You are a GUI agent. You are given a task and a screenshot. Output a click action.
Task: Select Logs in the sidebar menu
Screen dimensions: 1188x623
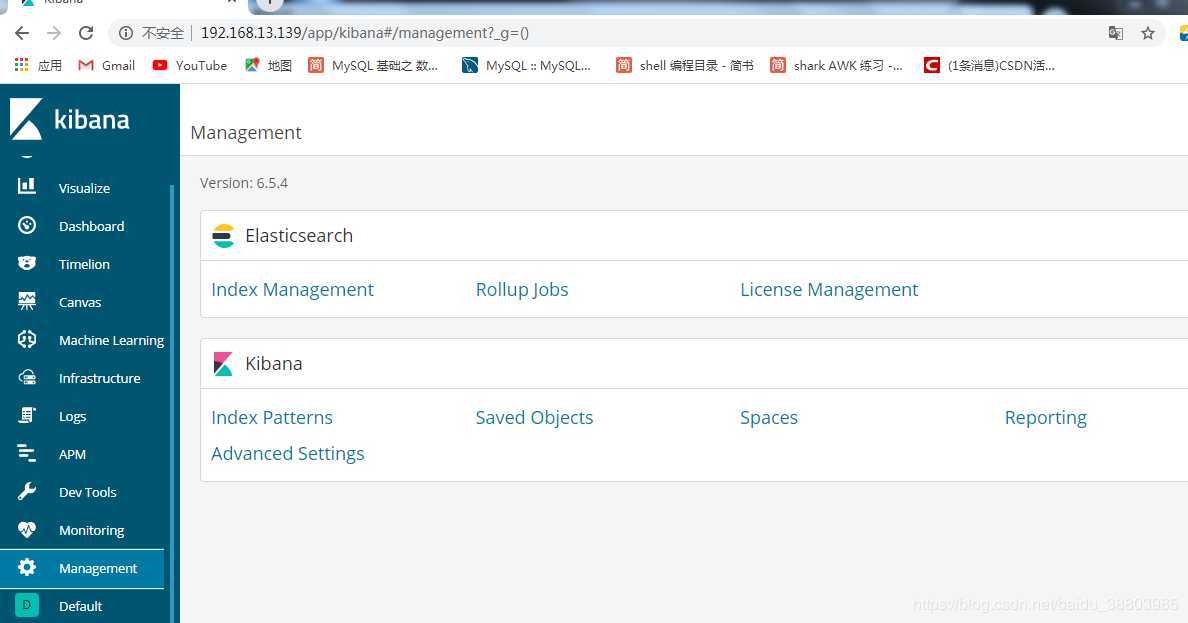coord(72,416)
